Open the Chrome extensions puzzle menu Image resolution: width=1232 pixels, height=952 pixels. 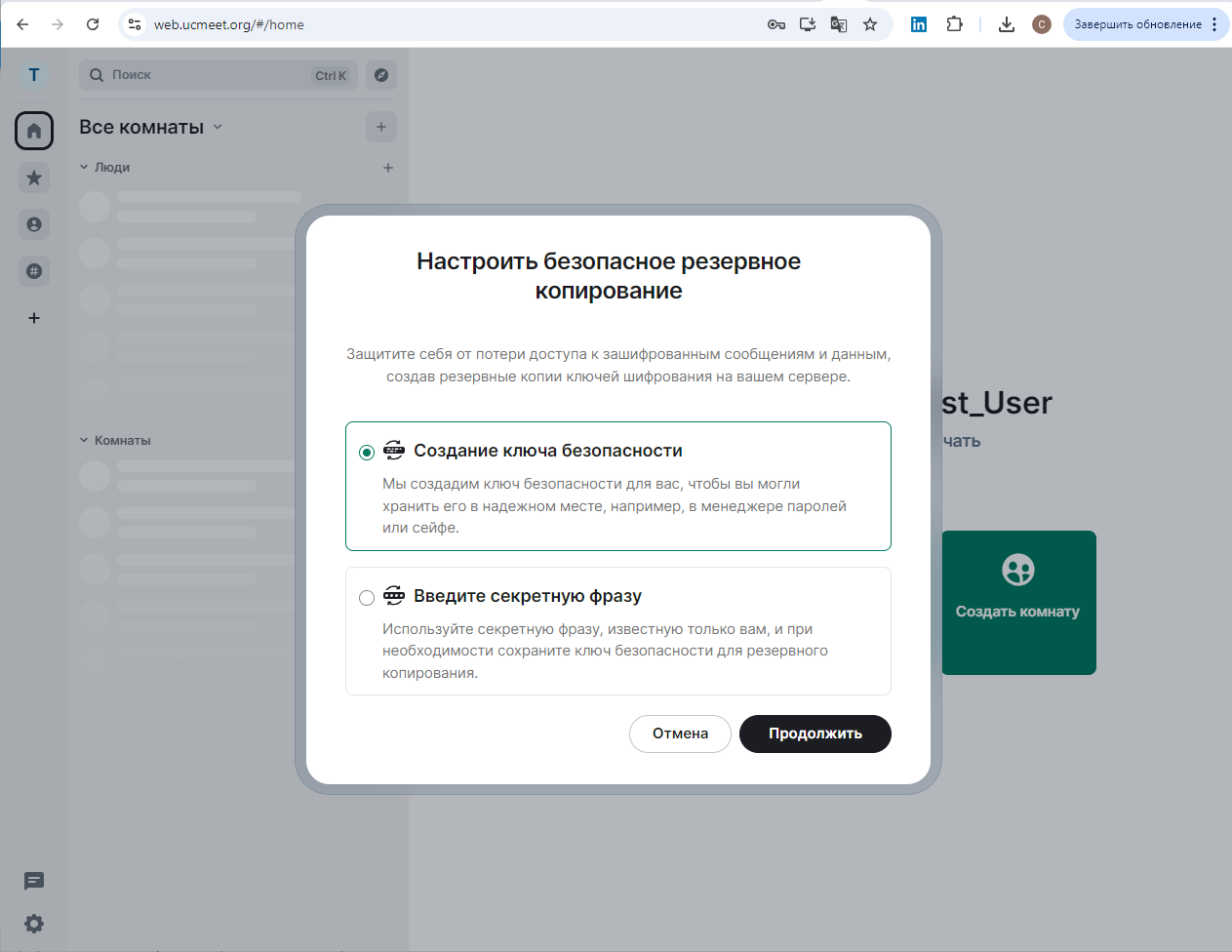[954, 23]
